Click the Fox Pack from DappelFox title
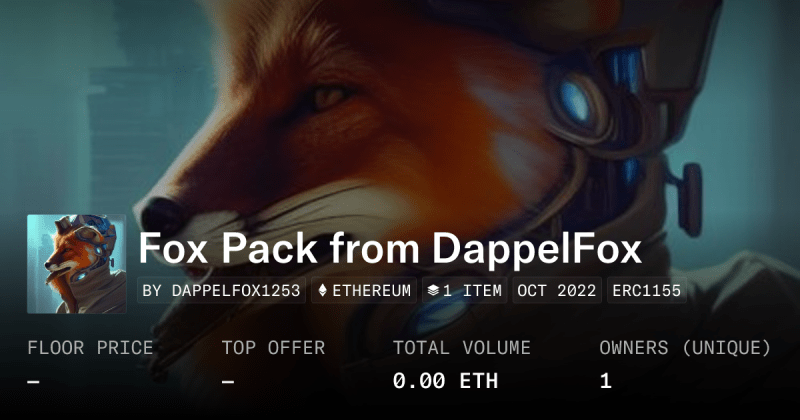Image resolution: width=800 pixels, height=420 pixels. pyautogui.click(x=390, y=248)
